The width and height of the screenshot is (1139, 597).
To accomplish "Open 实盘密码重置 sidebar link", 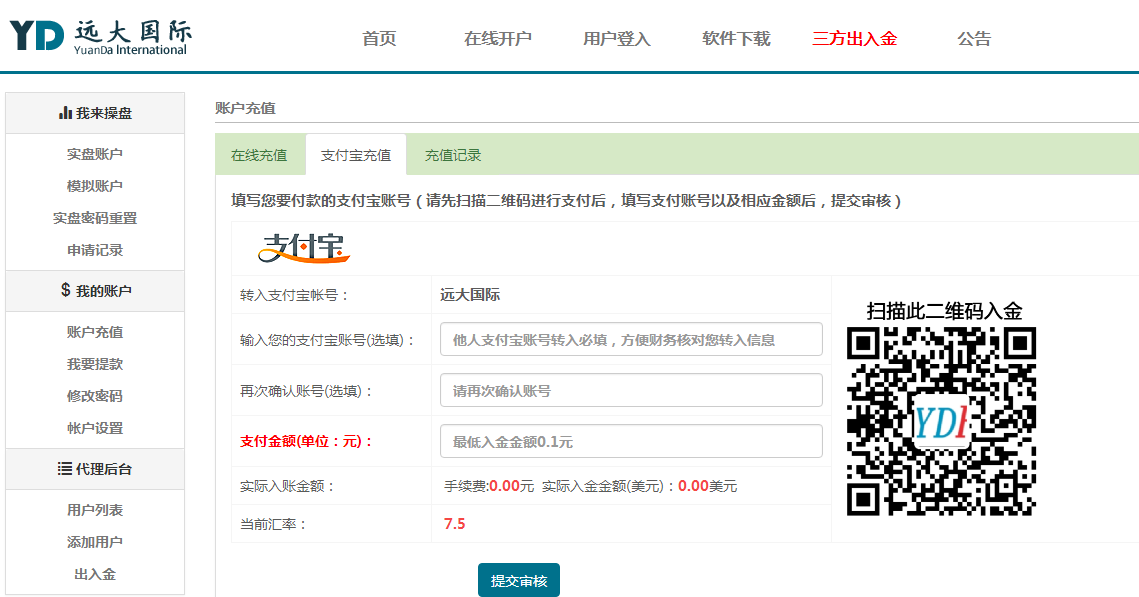I will point(94,218).
